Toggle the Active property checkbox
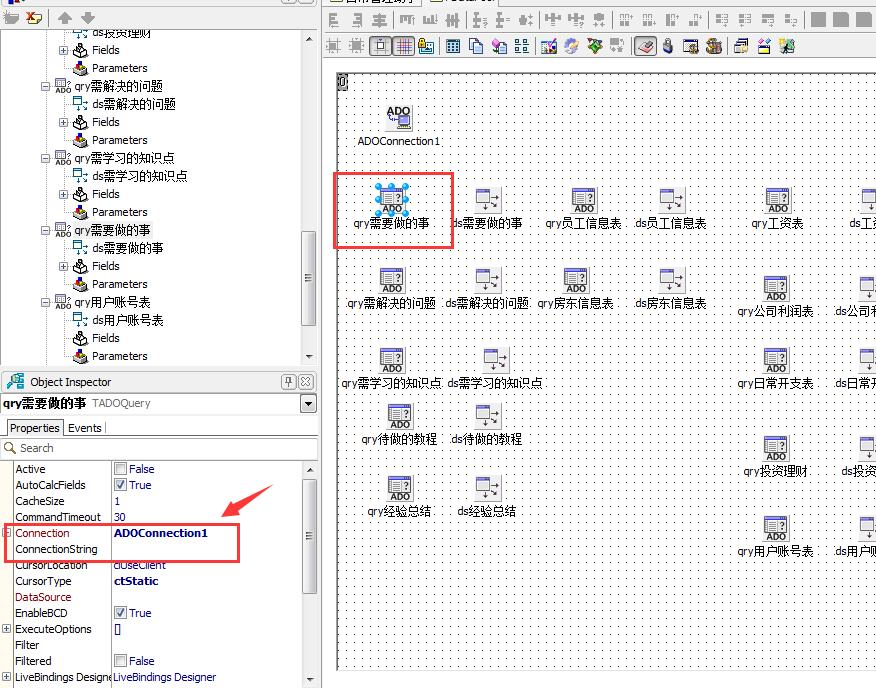This screenshot has width=876, height=688. pos(120,468)
